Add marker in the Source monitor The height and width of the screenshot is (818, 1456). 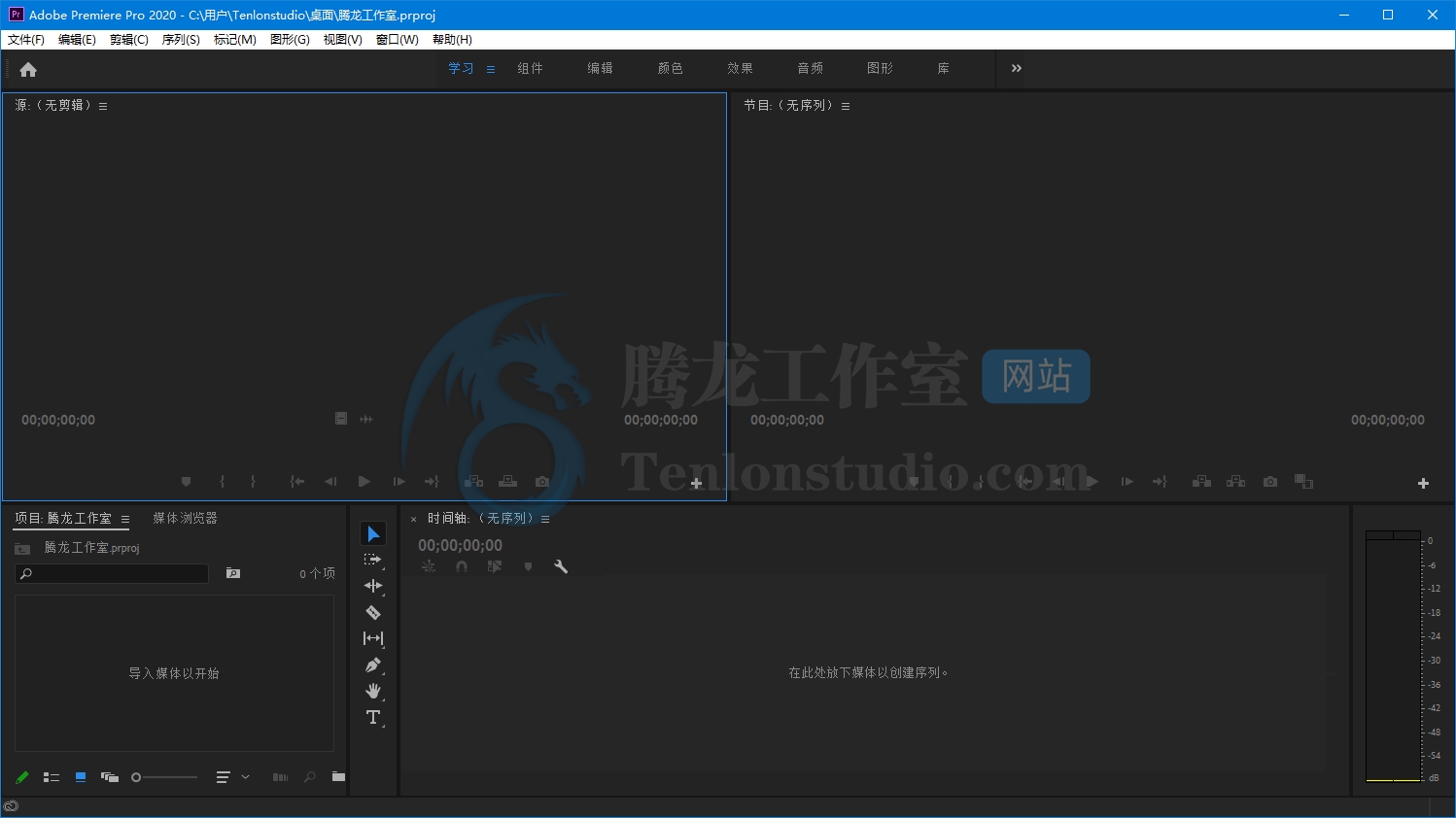click(186, 482)
